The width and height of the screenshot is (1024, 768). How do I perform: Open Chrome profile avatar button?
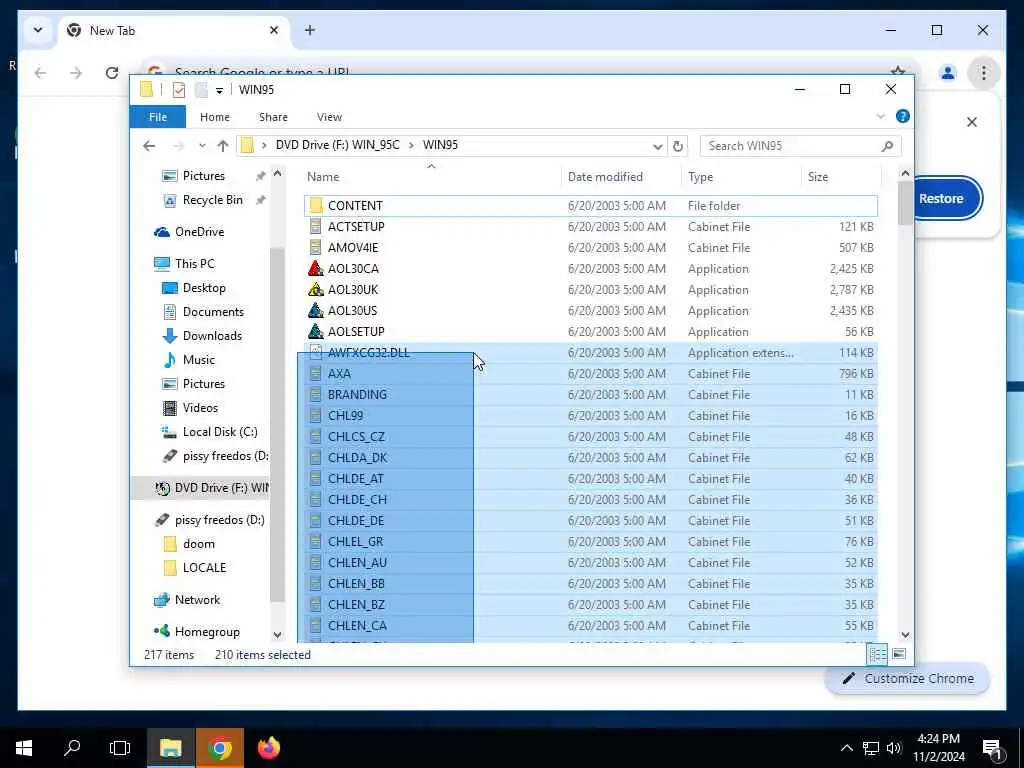point(948,72)
